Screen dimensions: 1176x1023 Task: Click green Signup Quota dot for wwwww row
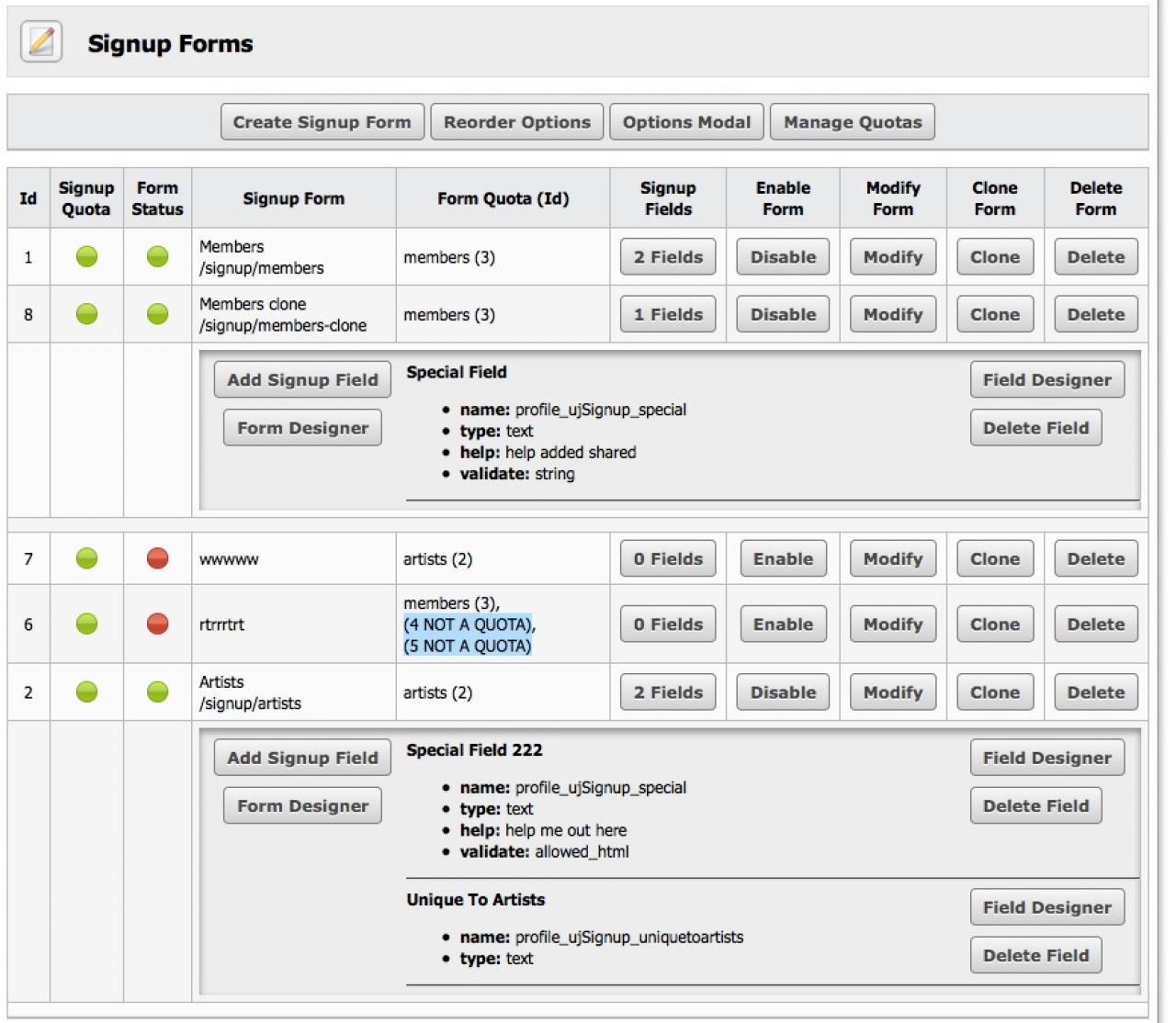click(86, 558)
